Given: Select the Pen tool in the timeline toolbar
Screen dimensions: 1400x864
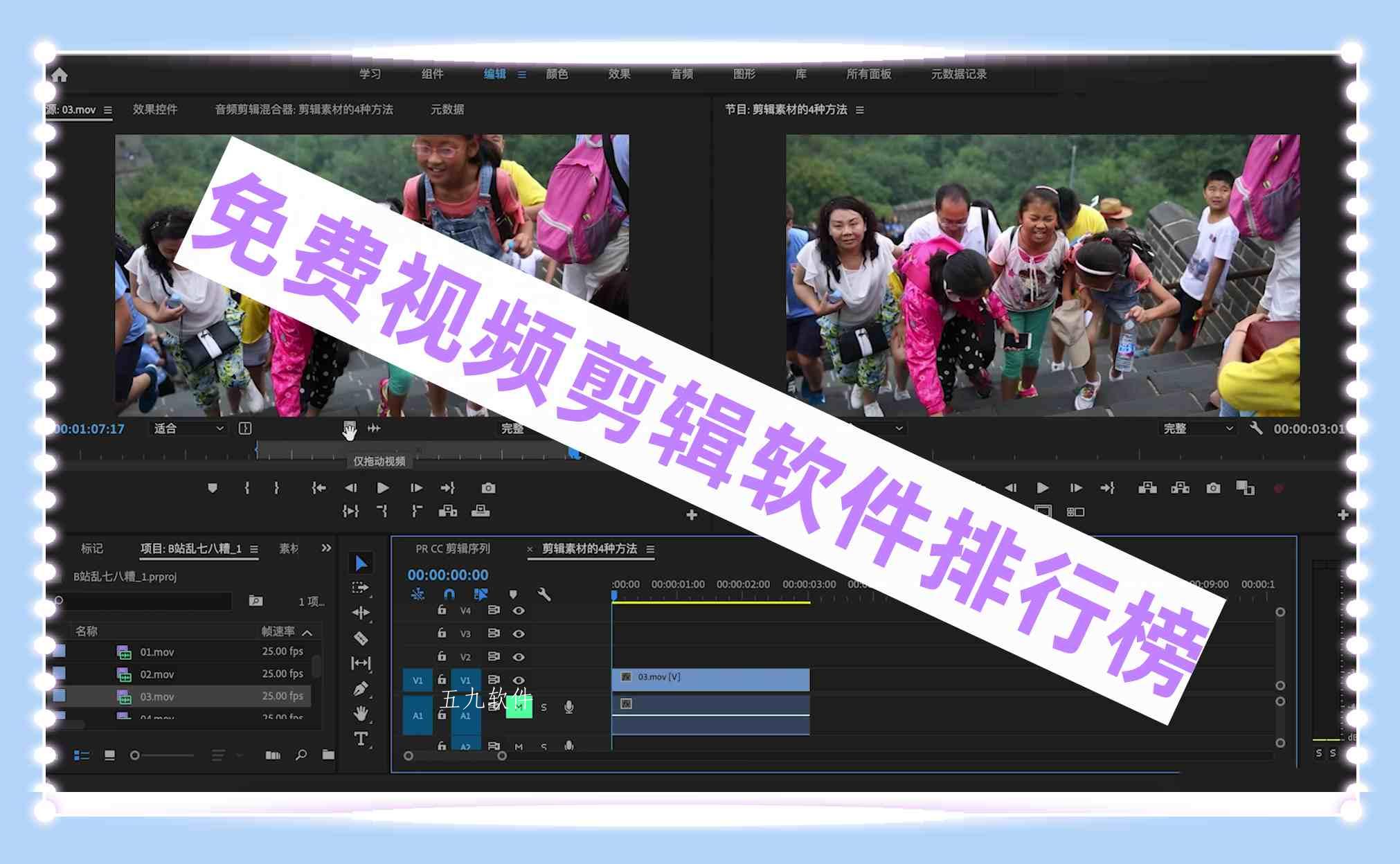Looking at the screenshot, I should [x=361, y=687].
